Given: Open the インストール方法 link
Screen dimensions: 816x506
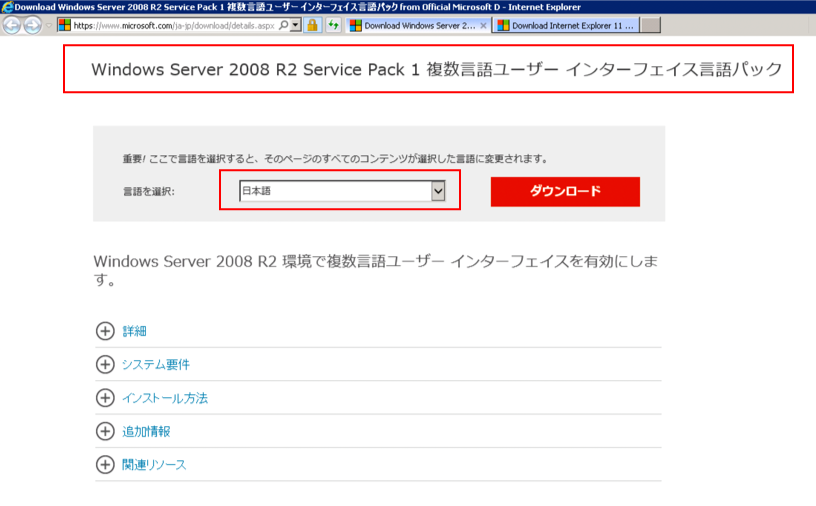Looking at the screenshot, I should (x=164, y=398).
